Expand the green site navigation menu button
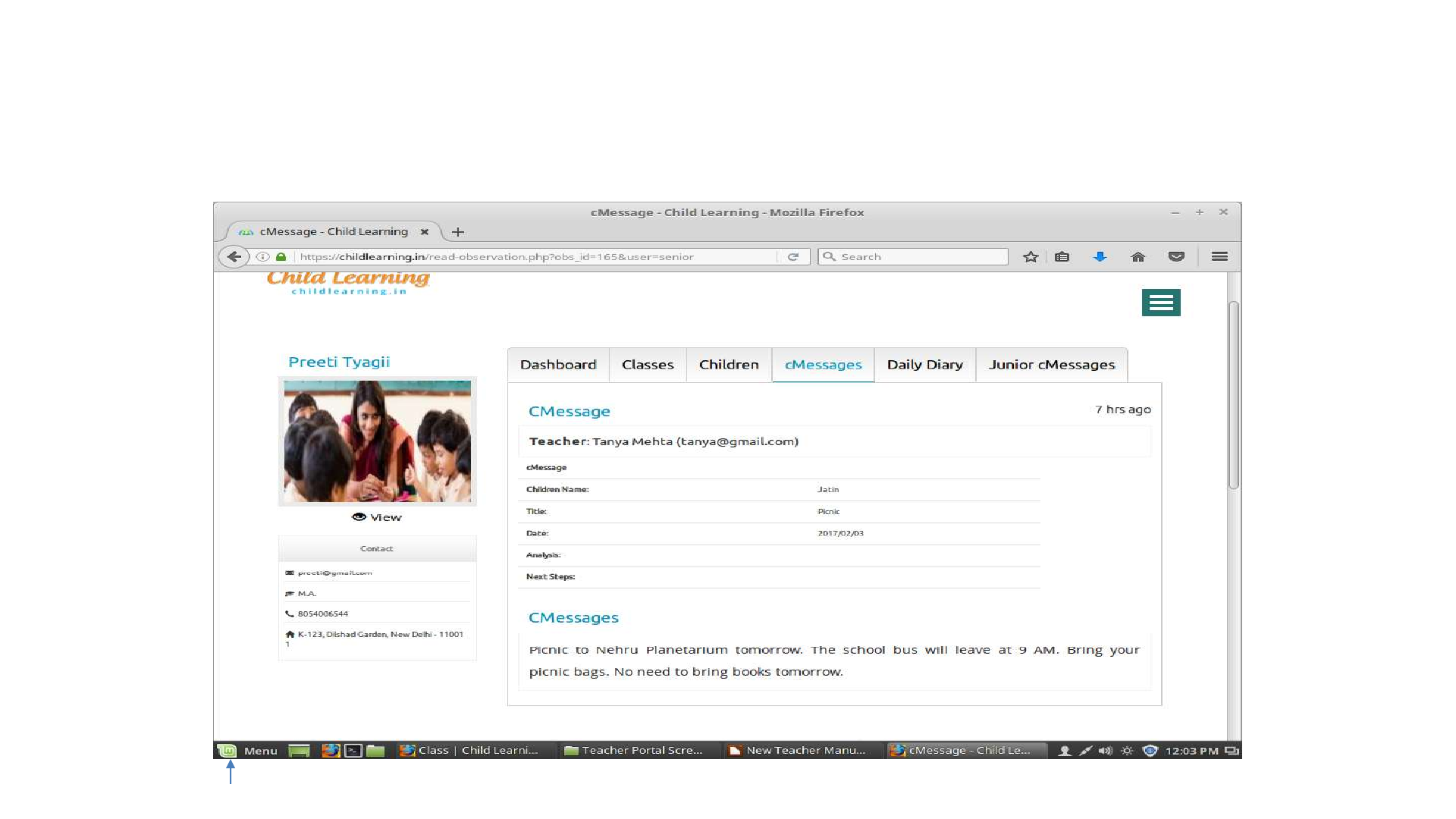The image size is (1456, 819). pyautogui.click(x=1160, y=303)
